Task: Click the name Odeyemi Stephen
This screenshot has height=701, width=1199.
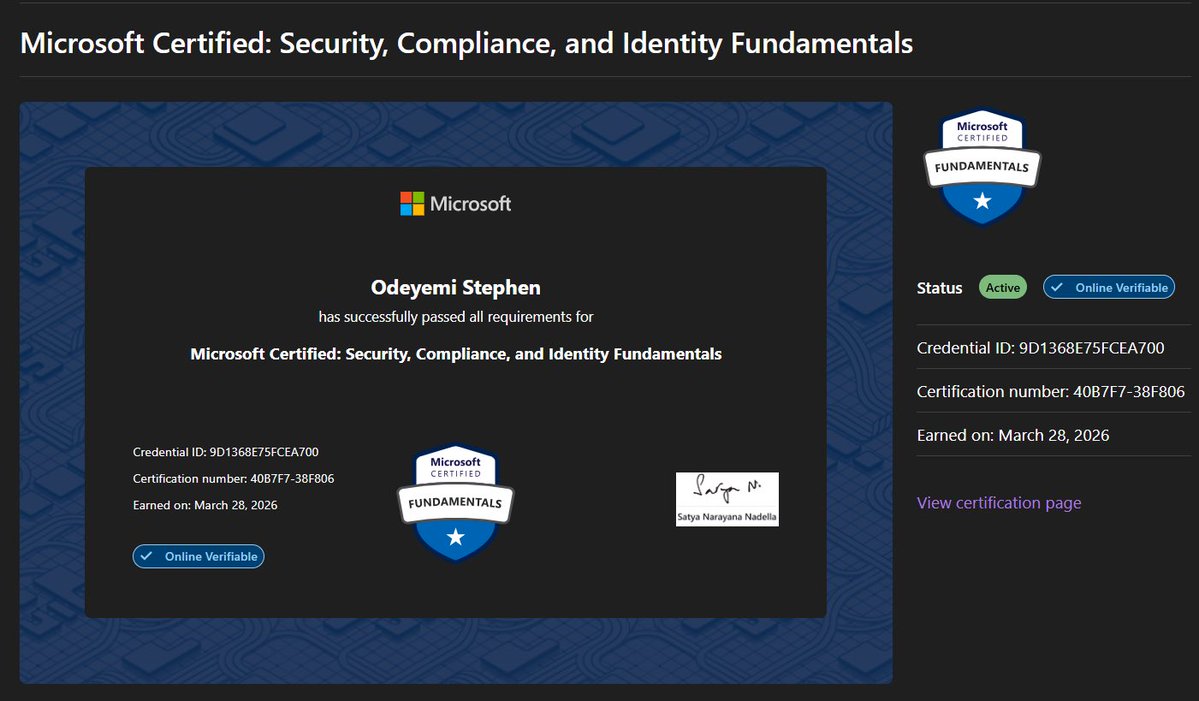Action: click(456, 287)
